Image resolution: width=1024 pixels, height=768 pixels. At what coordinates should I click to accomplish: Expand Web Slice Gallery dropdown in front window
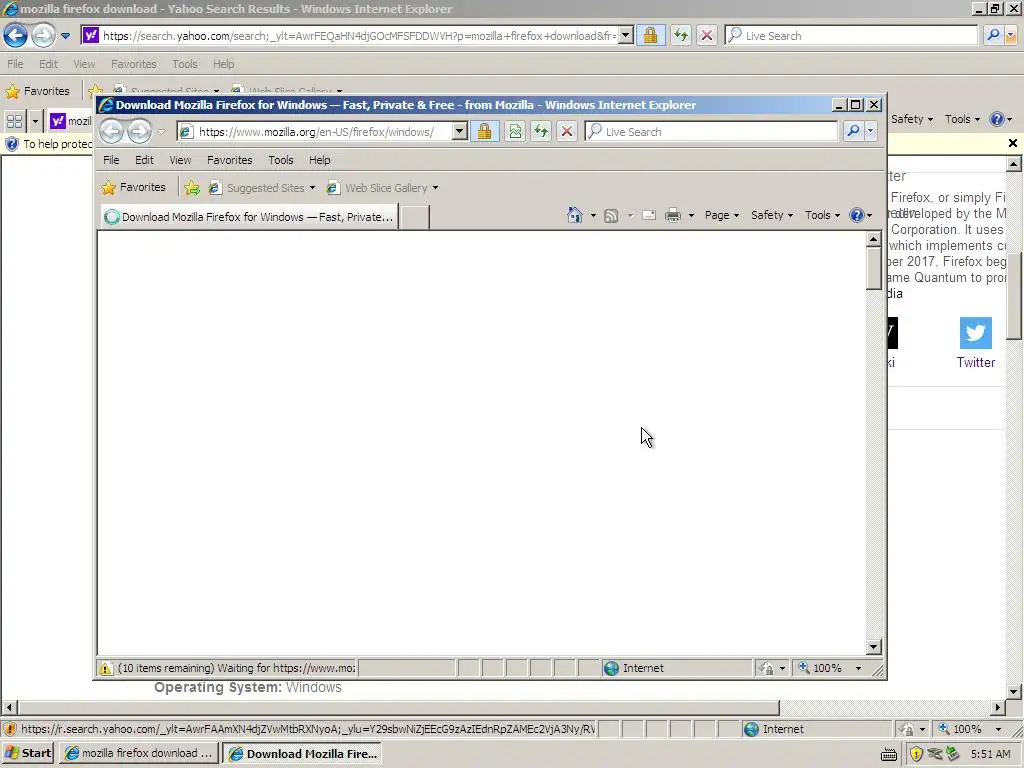[x=436, y=188]
